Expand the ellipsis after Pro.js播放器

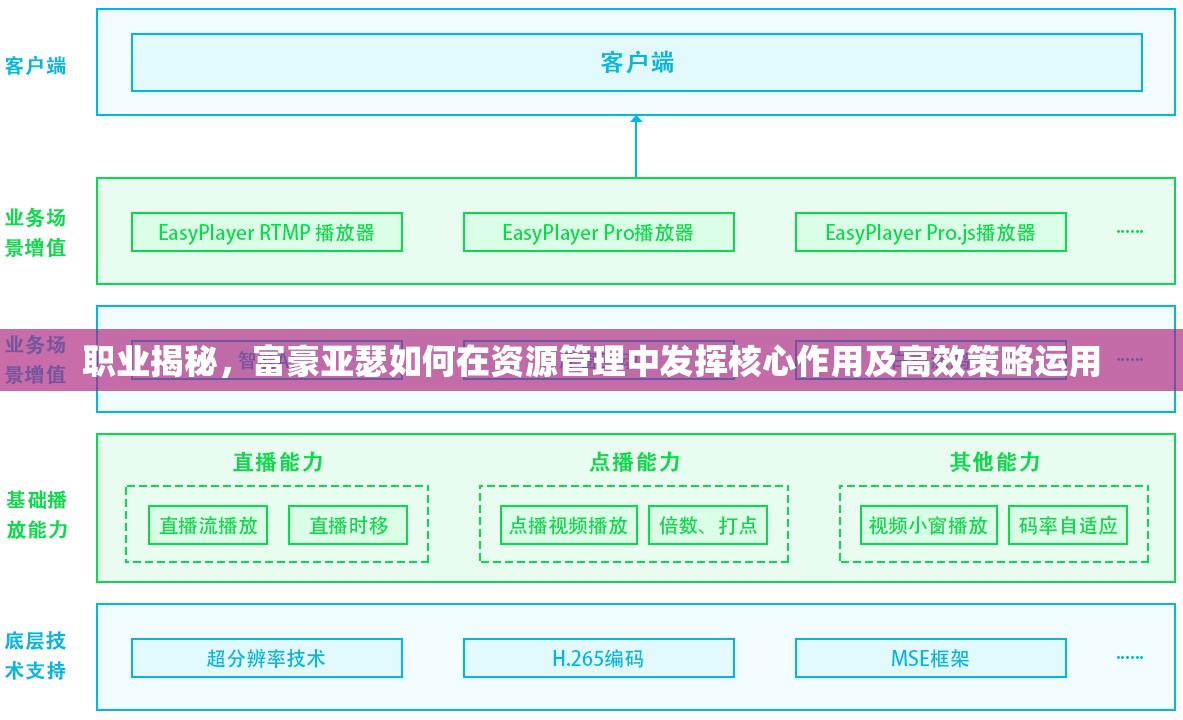pos(1130,231)
